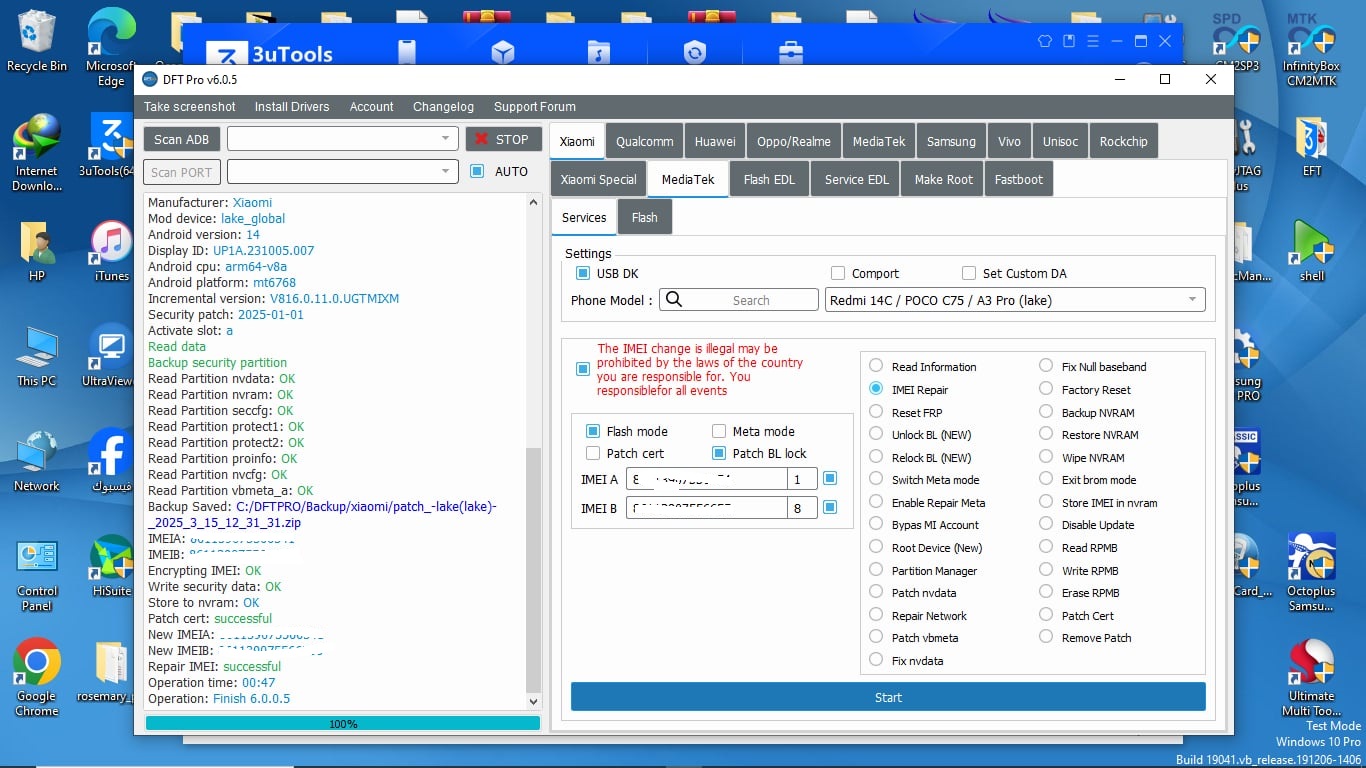The image size is (1366, 768).
Task: Open the rosemary folder on desktop
Action: pyautogui.click(x=111, y=671)
